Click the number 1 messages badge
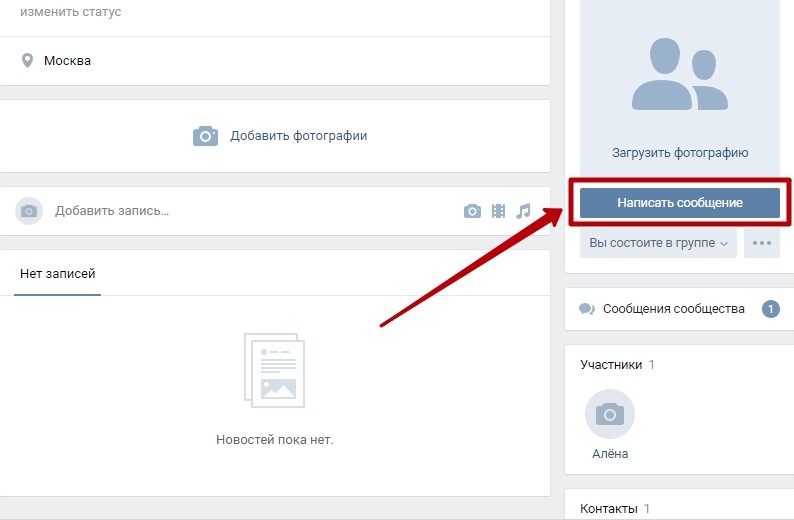Screen dimensions: 794x520 (771, 309)
